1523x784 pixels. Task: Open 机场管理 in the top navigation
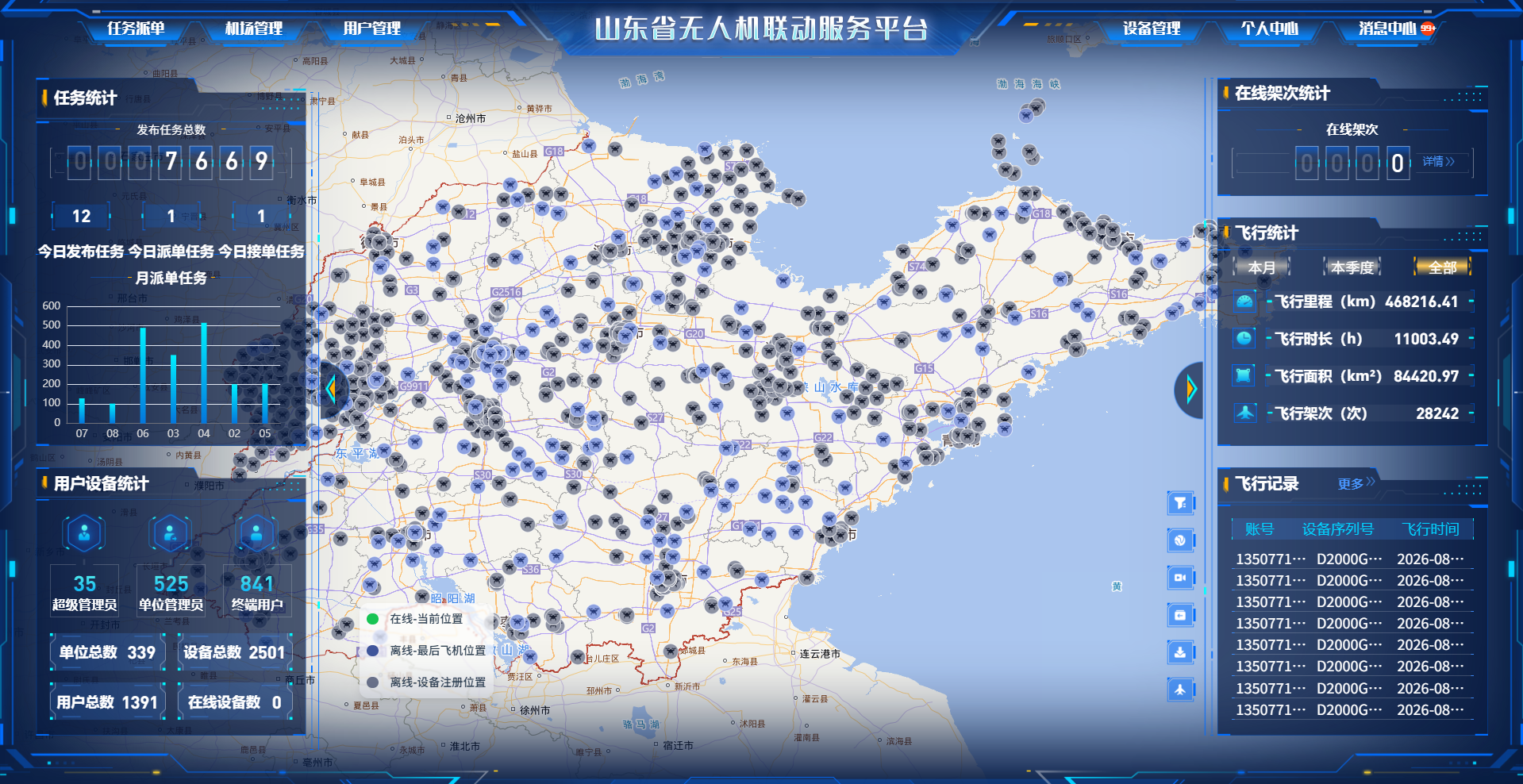[254, 29]
